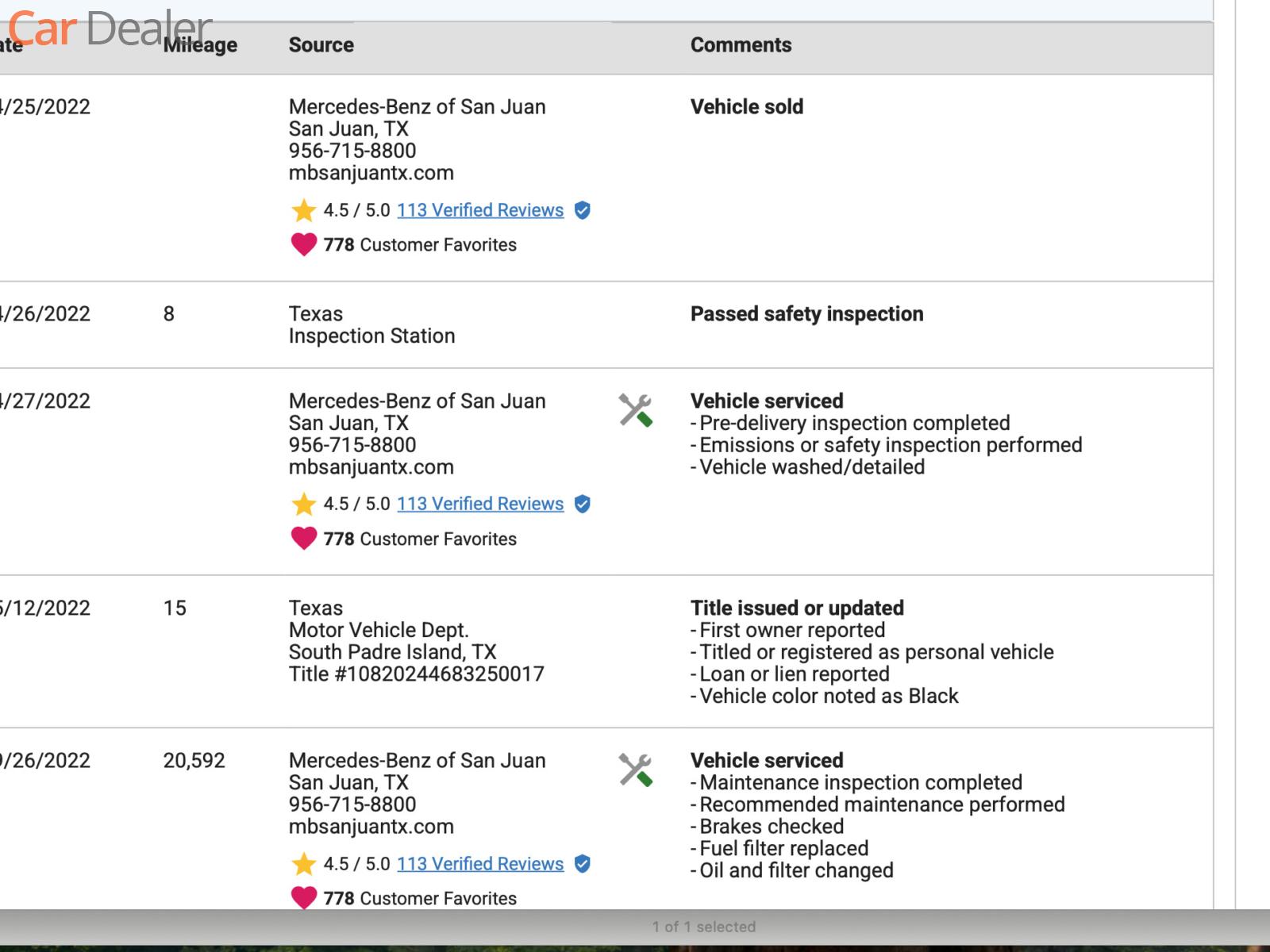
Task: Click the star rating icon in the 20,592 miles row
Action: tap(303, 864)
